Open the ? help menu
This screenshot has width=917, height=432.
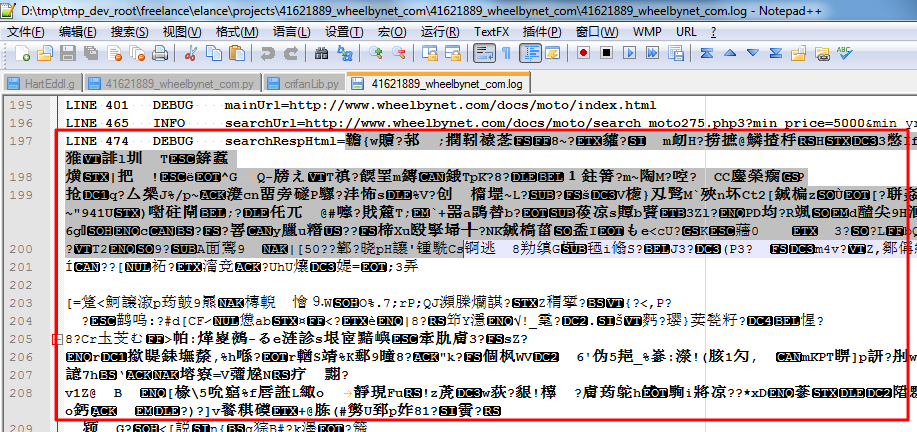coord(713,31)
